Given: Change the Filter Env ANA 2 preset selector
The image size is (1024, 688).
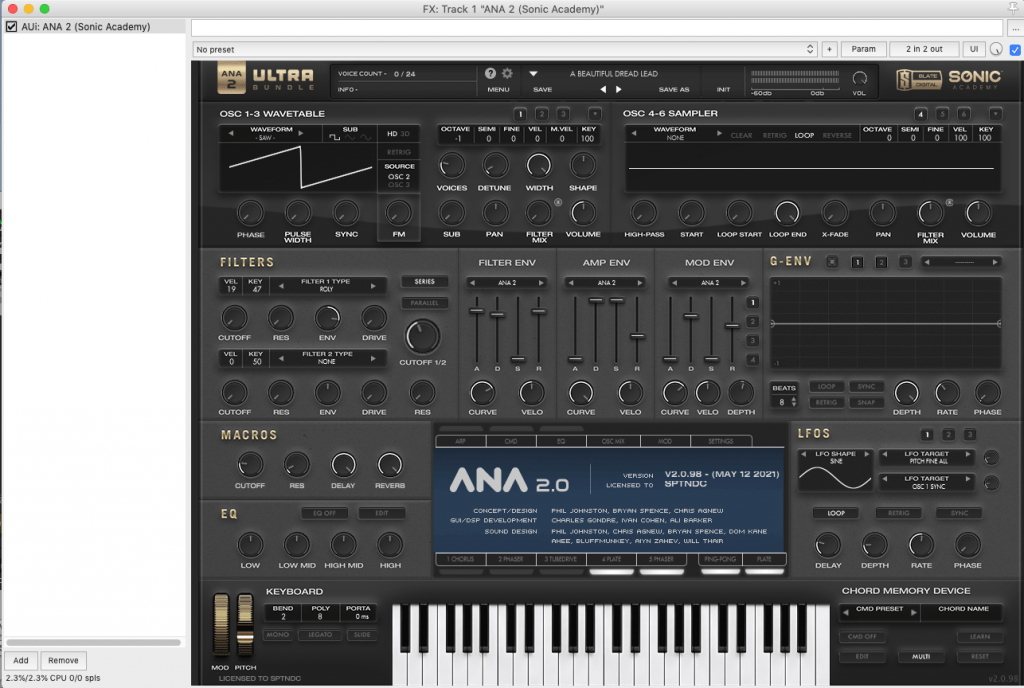Looking at the screenshot, I should tap(507, 283).
